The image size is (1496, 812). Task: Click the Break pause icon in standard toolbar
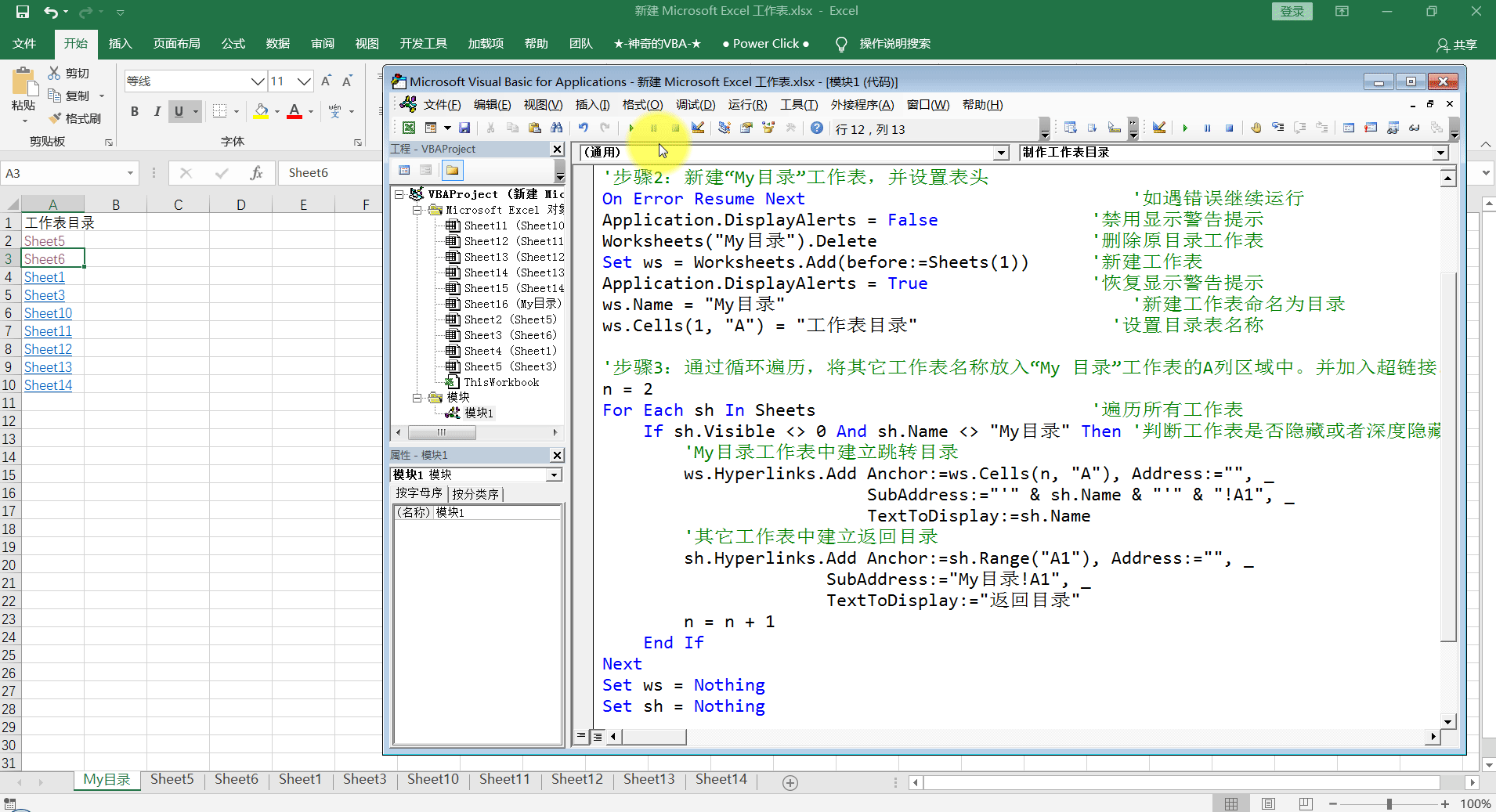pos(653,128)
